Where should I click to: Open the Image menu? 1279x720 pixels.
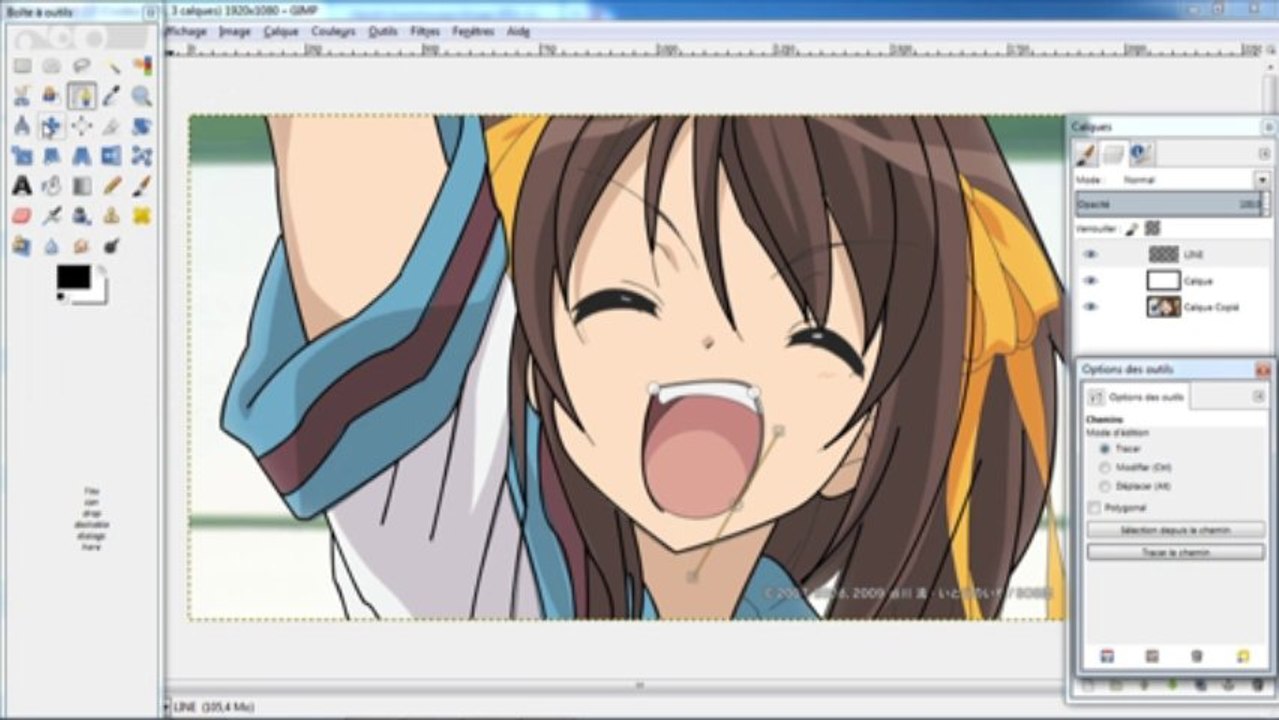235,31
